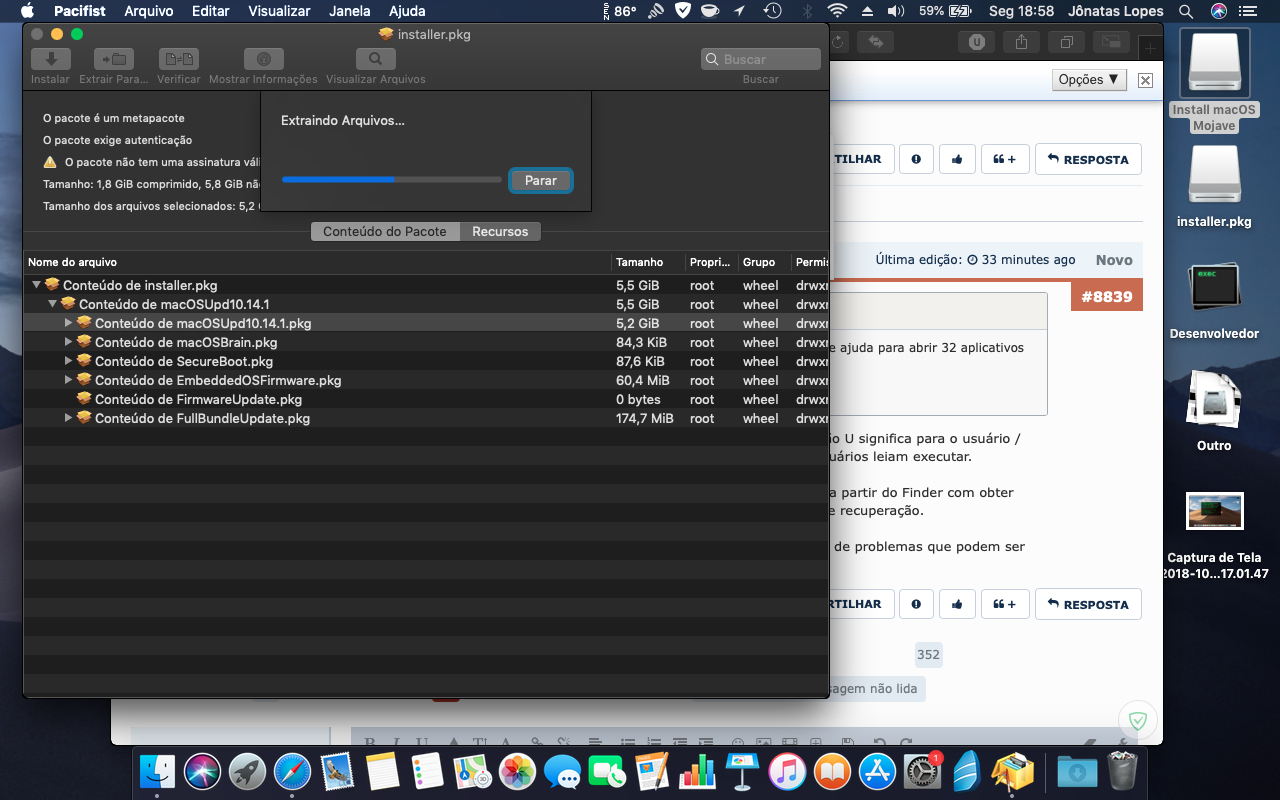This screenshot has width=1280, height=800.
Task: Open Messages from the Dock
Action: pos(563,771)
